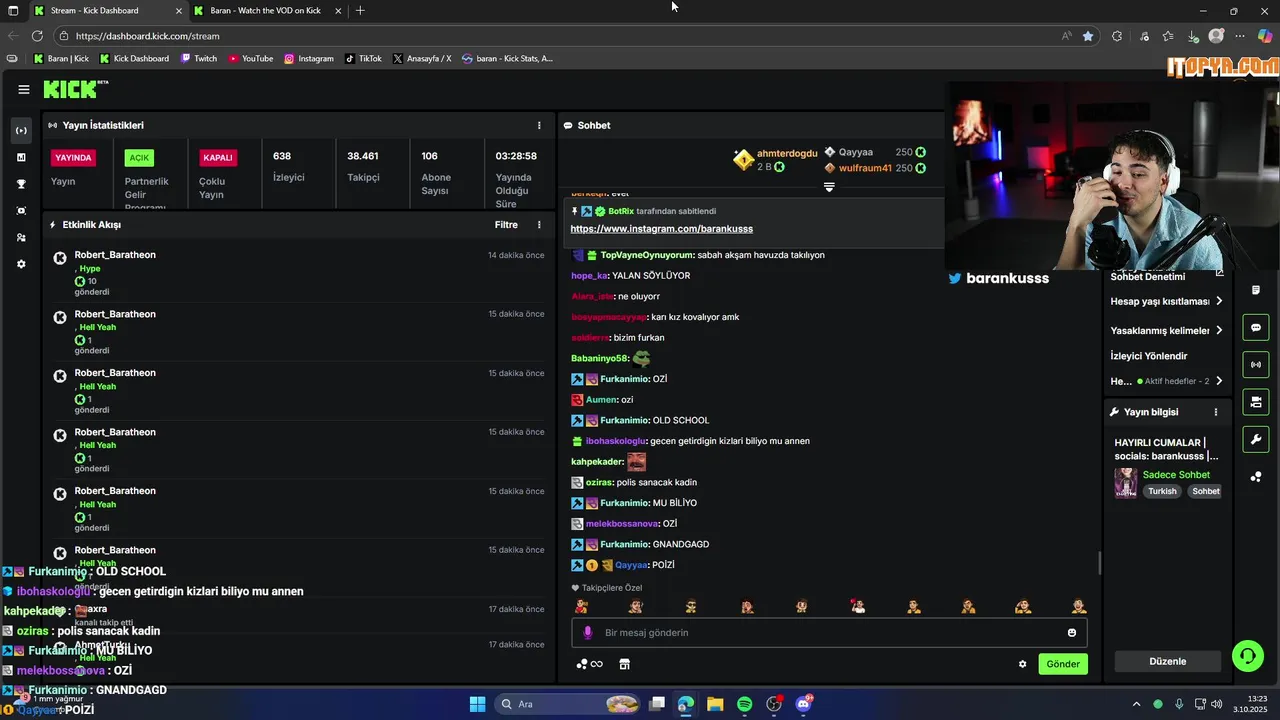The height and width of the screenshot is (720, 1280).
Task: Open Instagram bookmark
Action: pyautogui.click(x=309, y=59)
